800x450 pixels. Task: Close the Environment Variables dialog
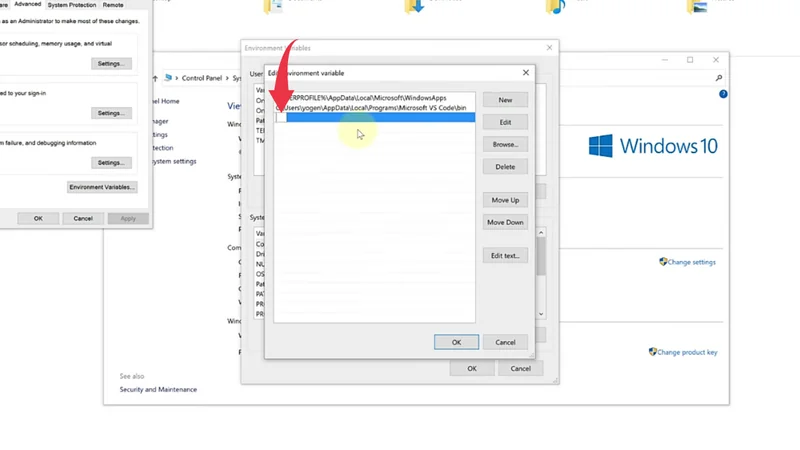(x=549, y=47)
